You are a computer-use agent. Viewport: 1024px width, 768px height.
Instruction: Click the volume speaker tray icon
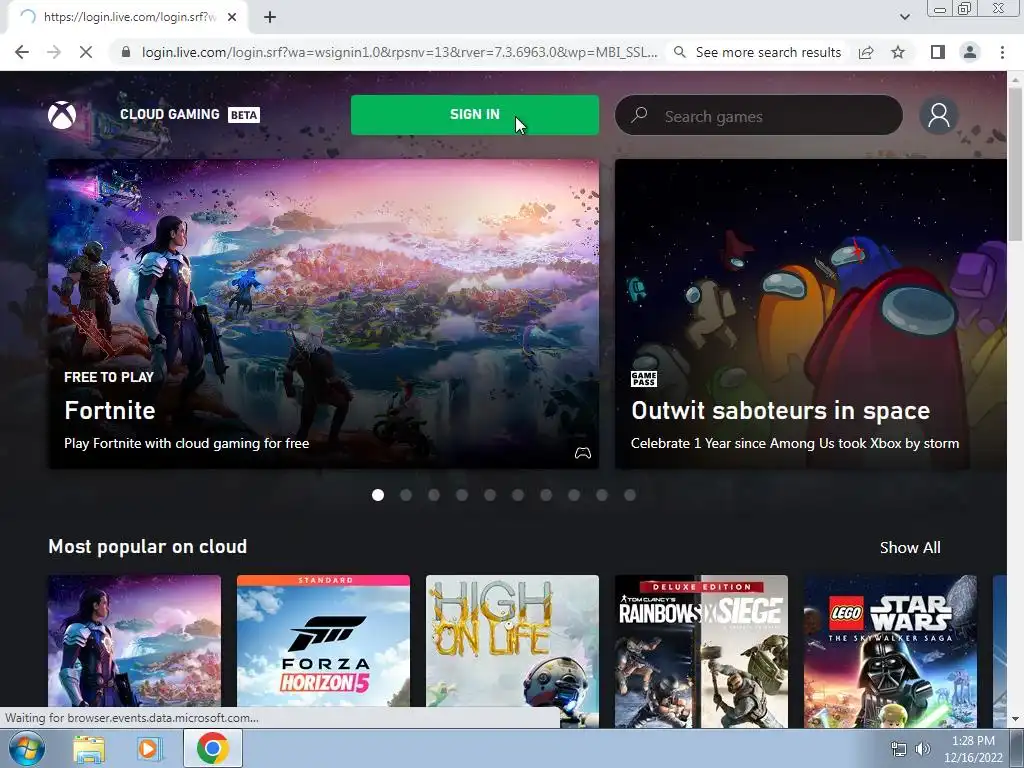(x=923, y=749)
